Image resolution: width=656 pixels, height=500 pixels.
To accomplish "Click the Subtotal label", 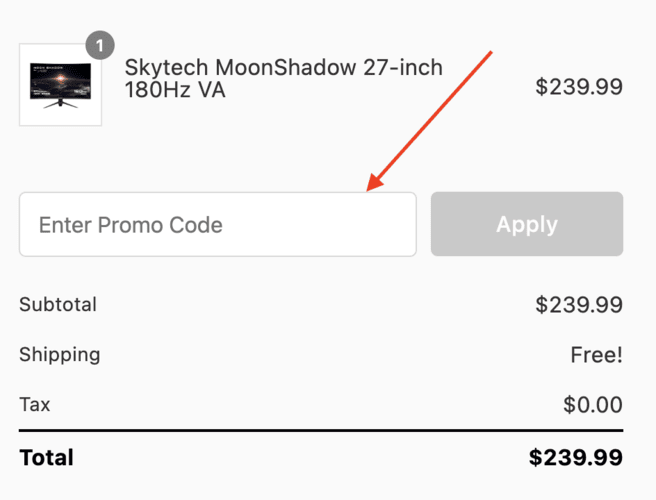I will (x=58, y=304).
